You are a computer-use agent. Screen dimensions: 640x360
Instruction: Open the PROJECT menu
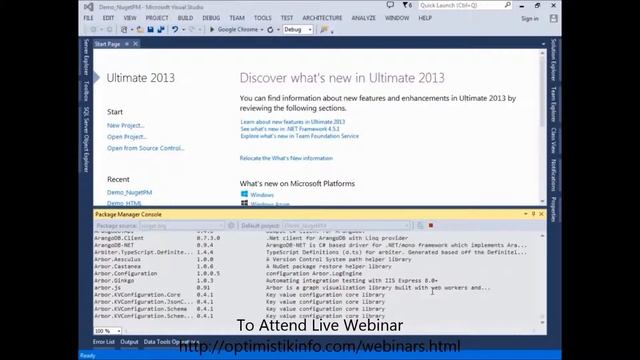(157, 18)
